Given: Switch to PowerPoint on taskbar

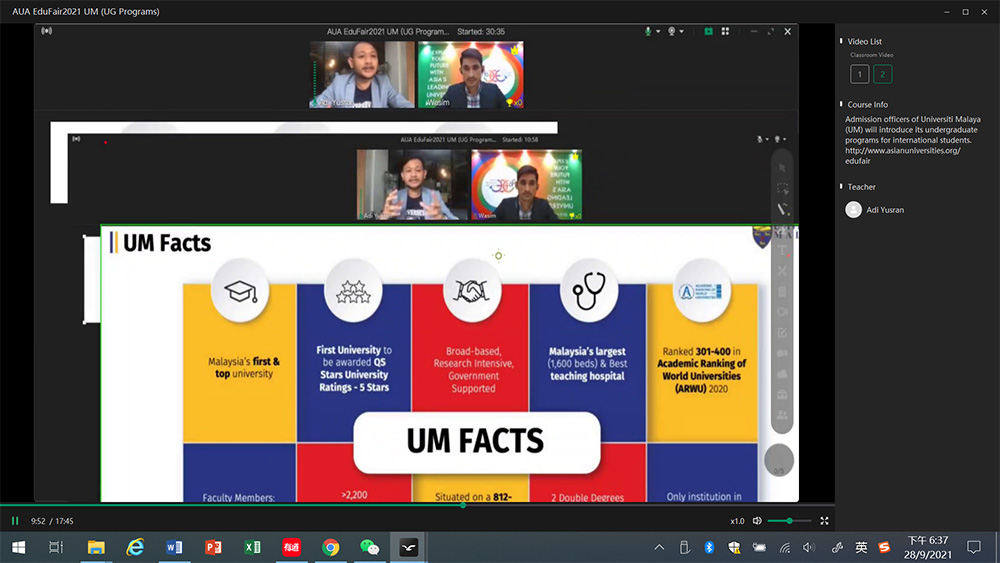Looking at the screenshot, I should (x=213, y=547).
